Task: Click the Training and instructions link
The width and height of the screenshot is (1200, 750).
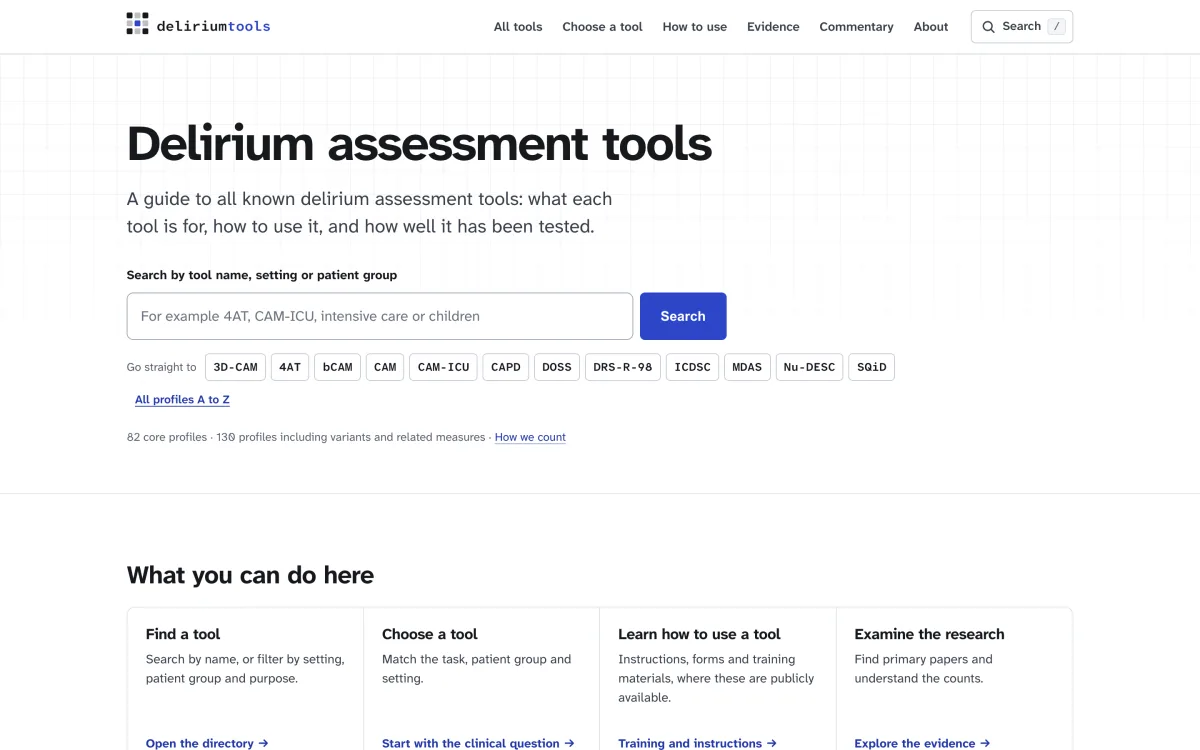Action: [698, 743]
